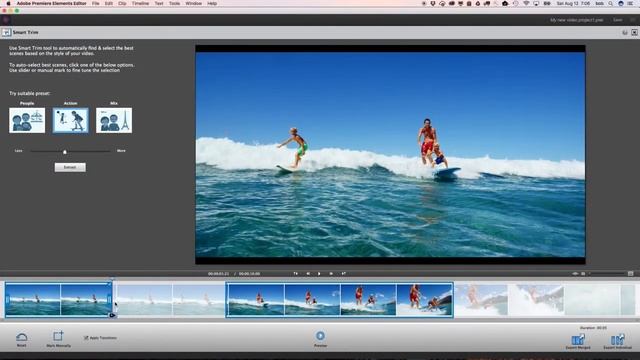Open the Window menu
640x360 pixels.
coord(193,3)
